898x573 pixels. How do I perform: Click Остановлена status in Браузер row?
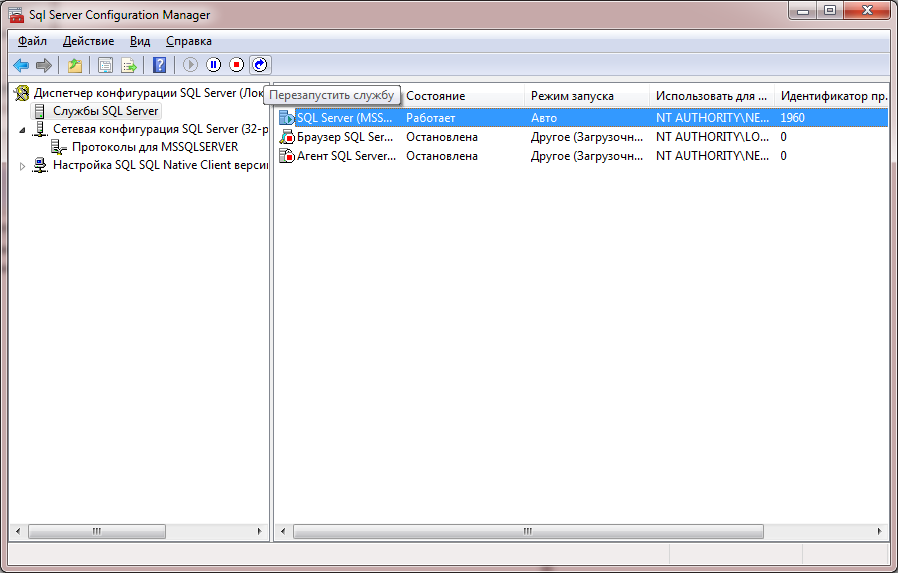point(442,137)
